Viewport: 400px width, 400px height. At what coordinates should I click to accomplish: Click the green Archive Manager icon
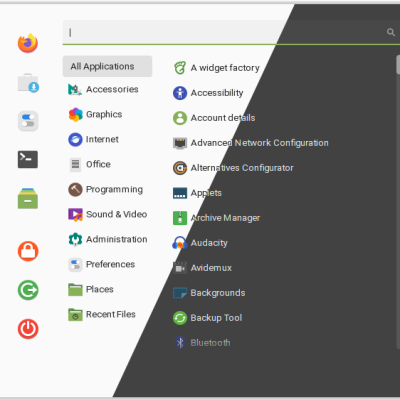click(x=180, y=218)
